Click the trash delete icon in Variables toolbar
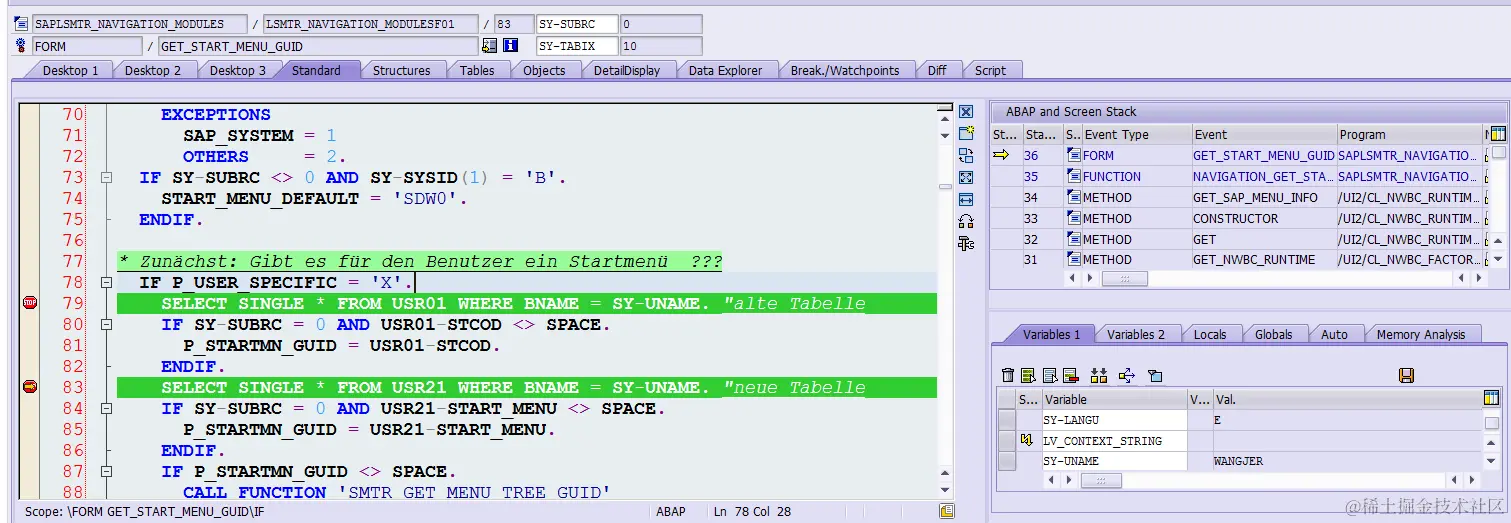The width and height of the screenshot is (1511, 523). tap(1008, 375)
